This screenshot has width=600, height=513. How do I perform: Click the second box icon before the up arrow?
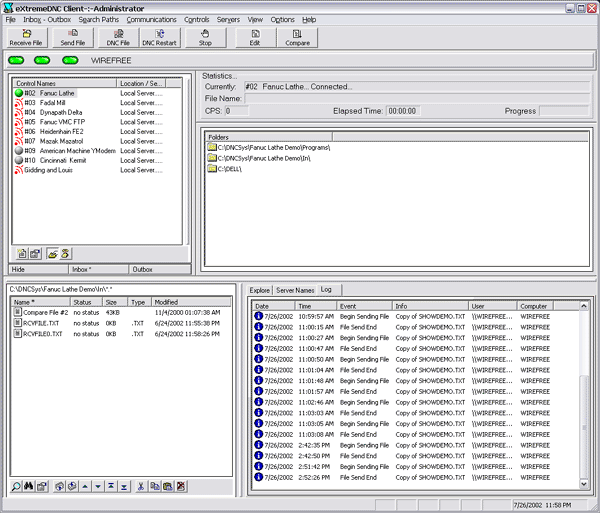click(x=72, y=486)
